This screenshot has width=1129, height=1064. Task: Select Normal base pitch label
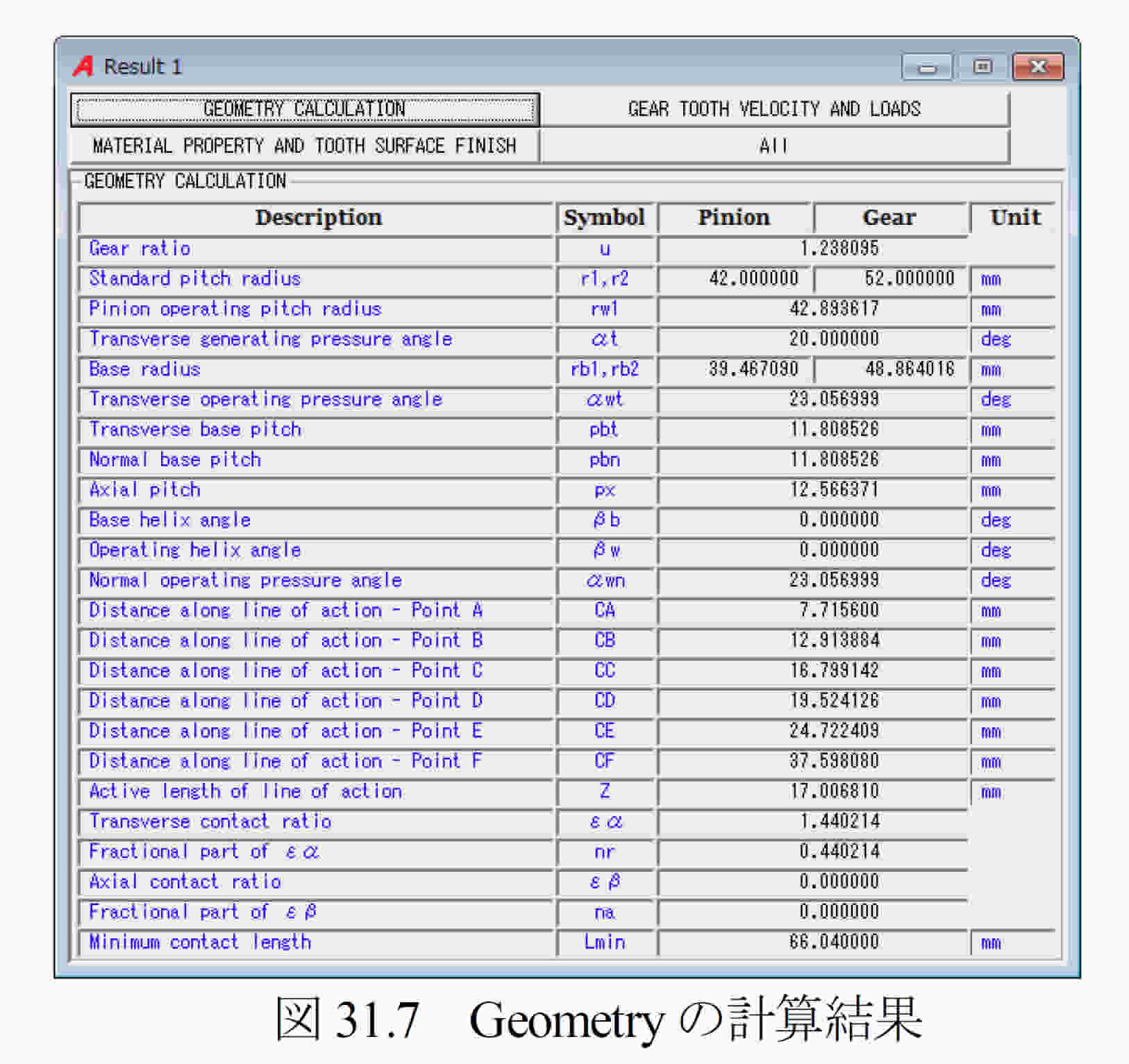pos(175,459)
